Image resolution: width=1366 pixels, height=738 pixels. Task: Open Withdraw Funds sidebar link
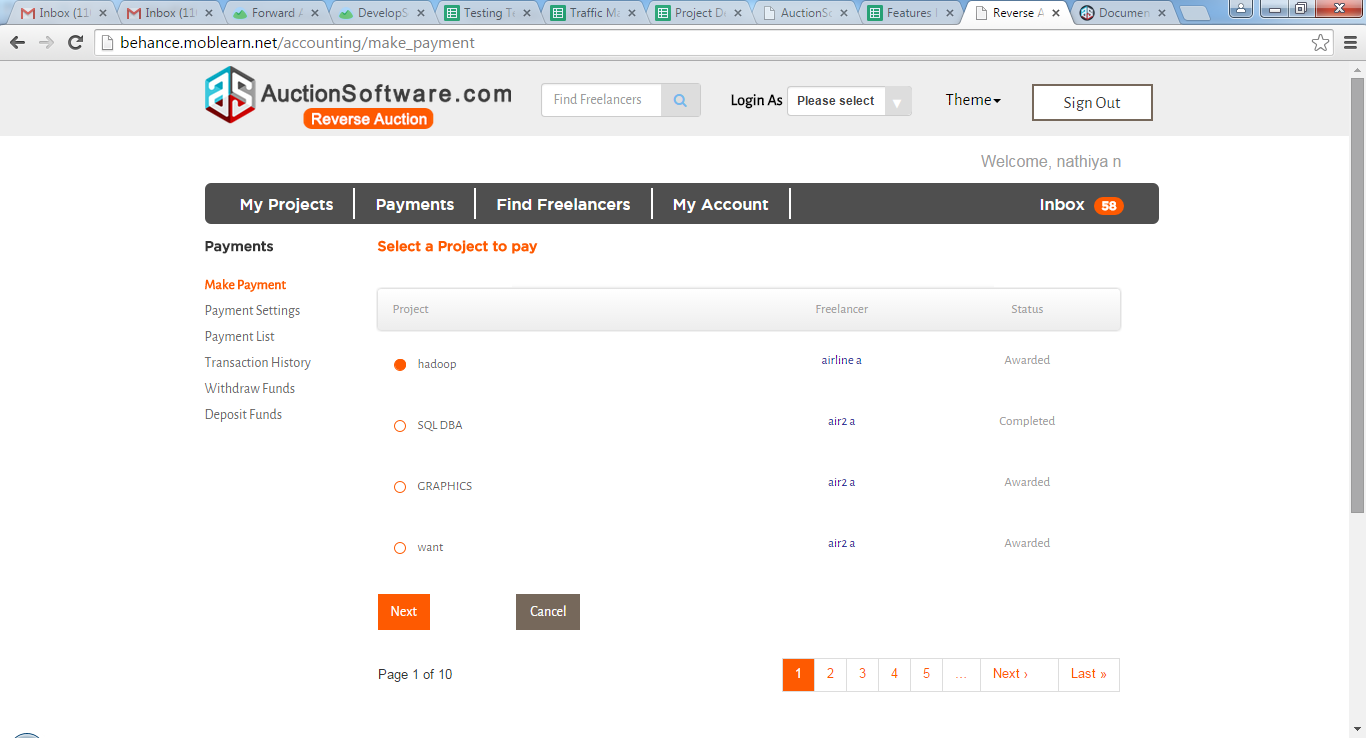click(250, 389)
